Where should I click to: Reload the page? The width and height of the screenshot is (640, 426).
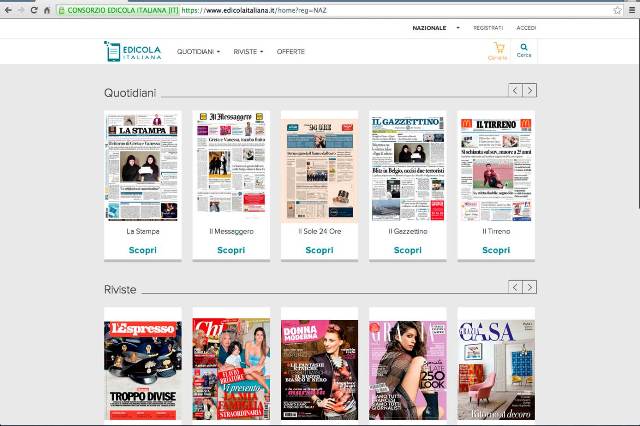click(34, 9)
